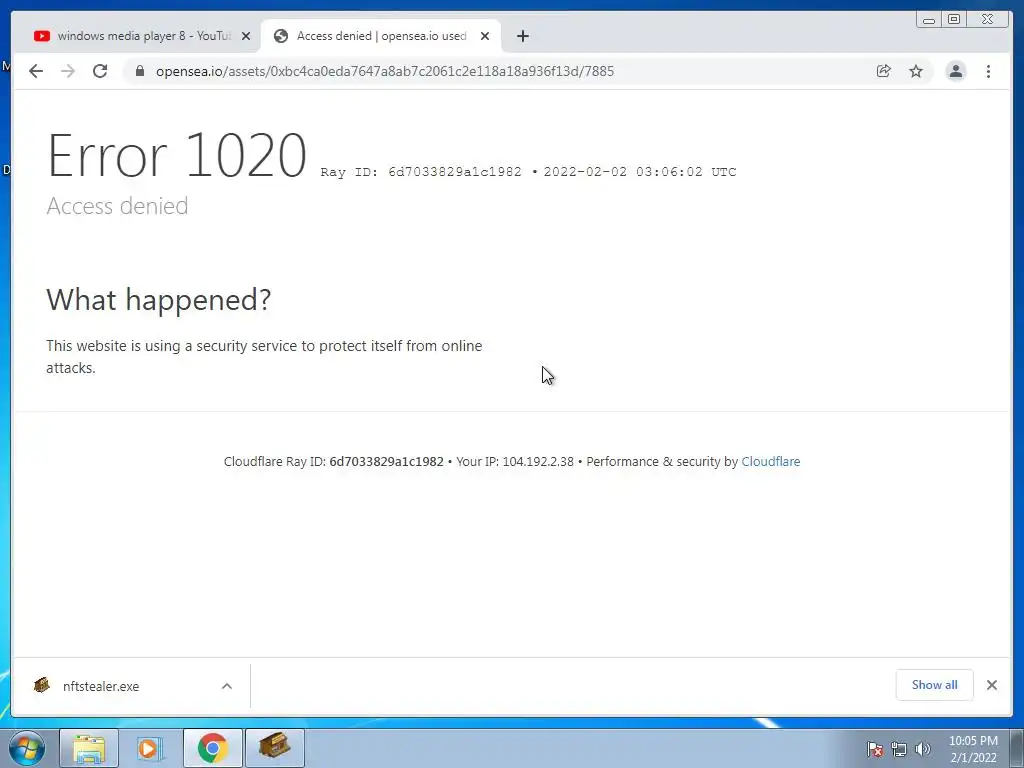1024x768 pixels.
Task: Open Windows Explorer from taskbar
Action: coord(89,748)
